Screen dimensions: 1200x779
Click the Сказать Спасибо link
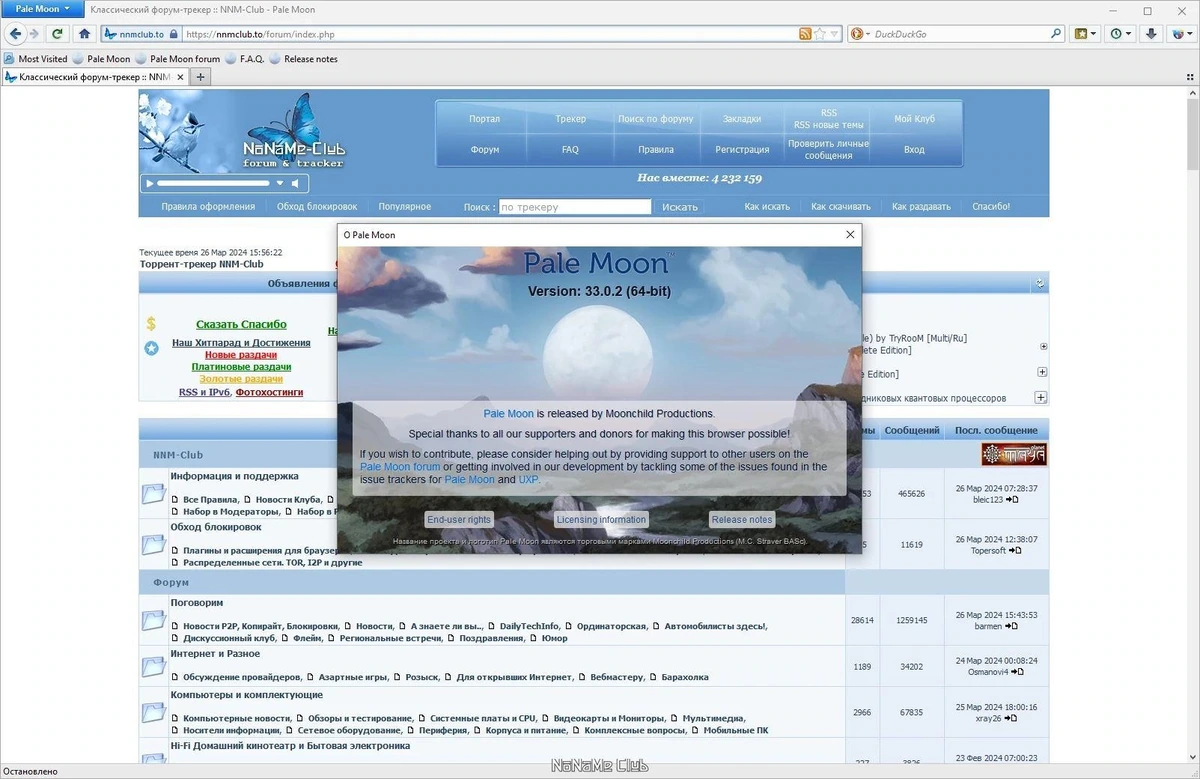pyautogui.click(x=241, y=324)
